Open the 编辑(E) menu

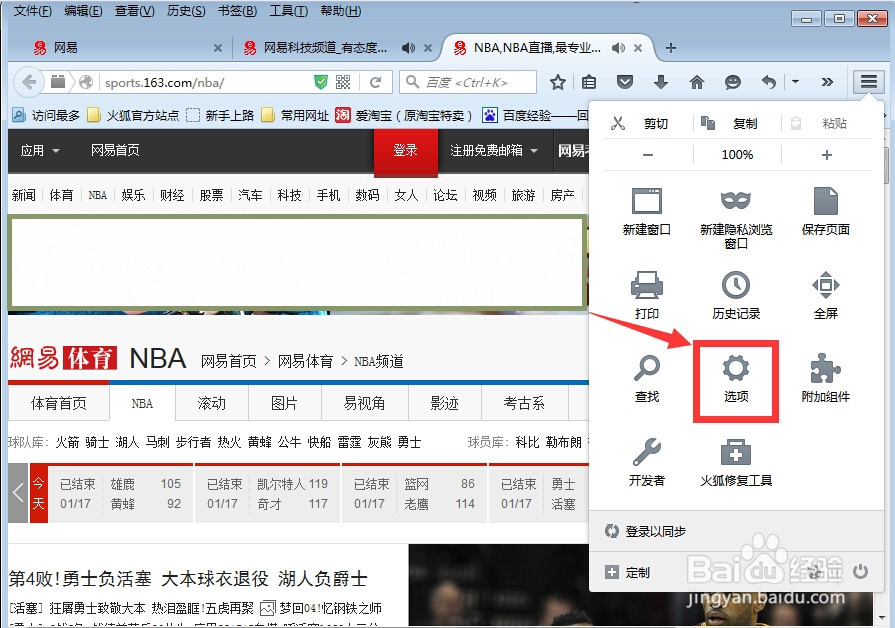(83, 11)
